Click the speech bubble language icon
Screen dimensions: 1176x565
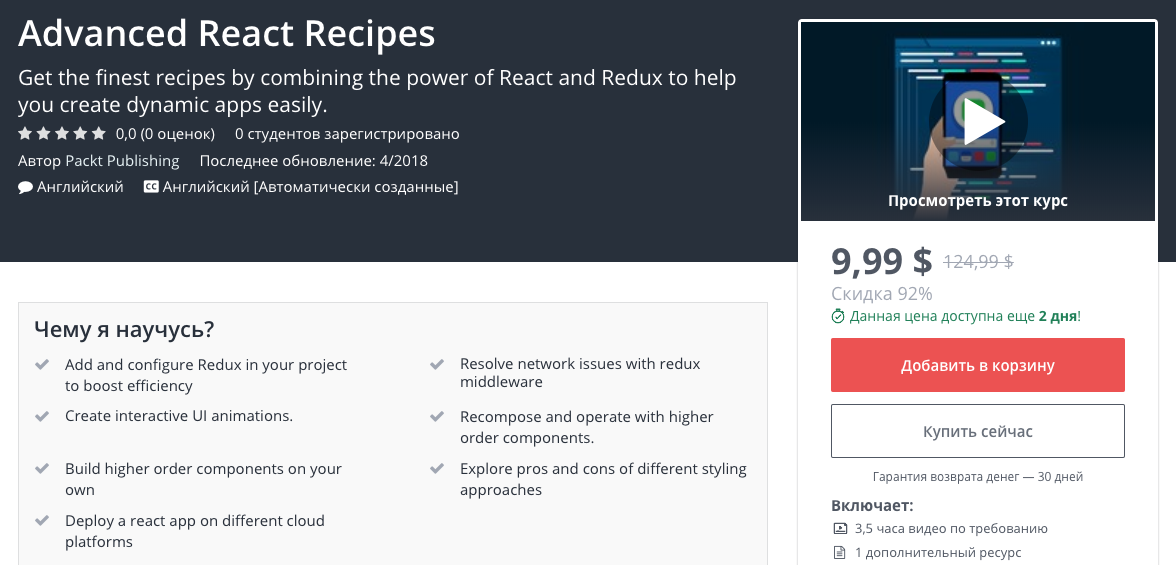(x=26, y=187)
